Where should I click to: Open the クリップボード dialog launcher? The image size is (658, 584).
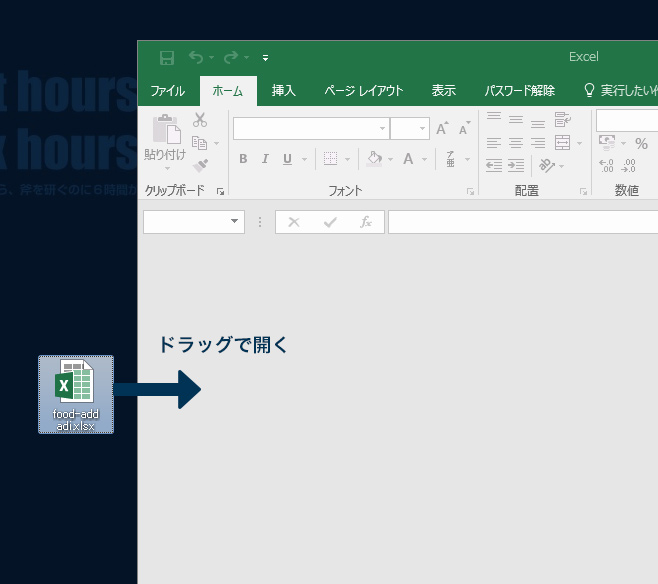coord(220,192)
